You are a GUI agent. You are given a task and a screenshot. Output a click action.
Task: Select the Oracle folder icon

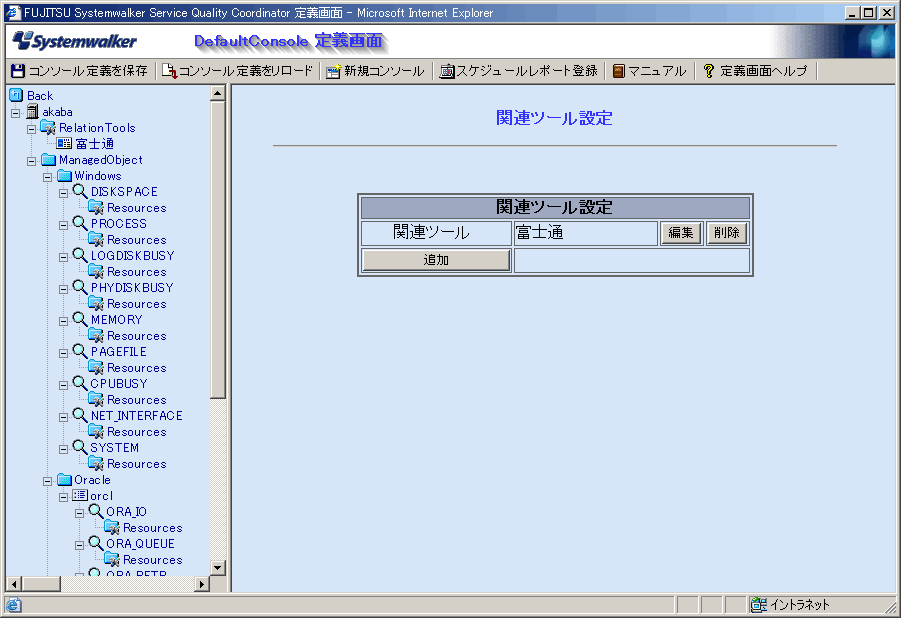click(64, 479)
